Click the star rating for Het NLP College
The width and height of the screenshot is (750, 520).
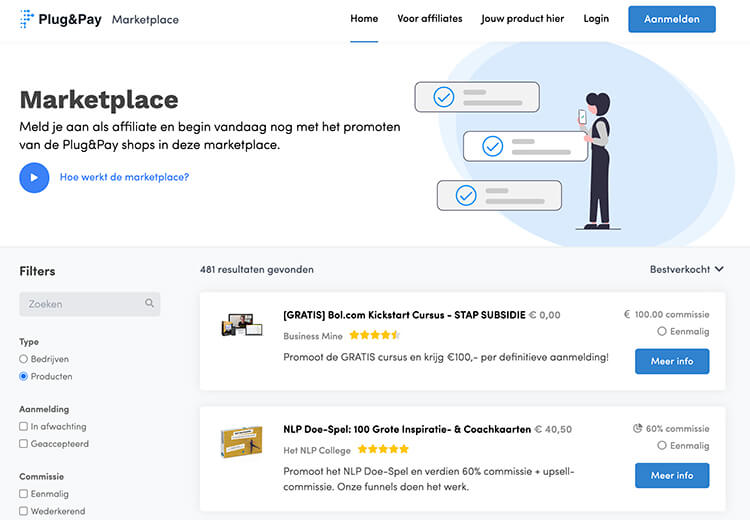coord(383,450)
